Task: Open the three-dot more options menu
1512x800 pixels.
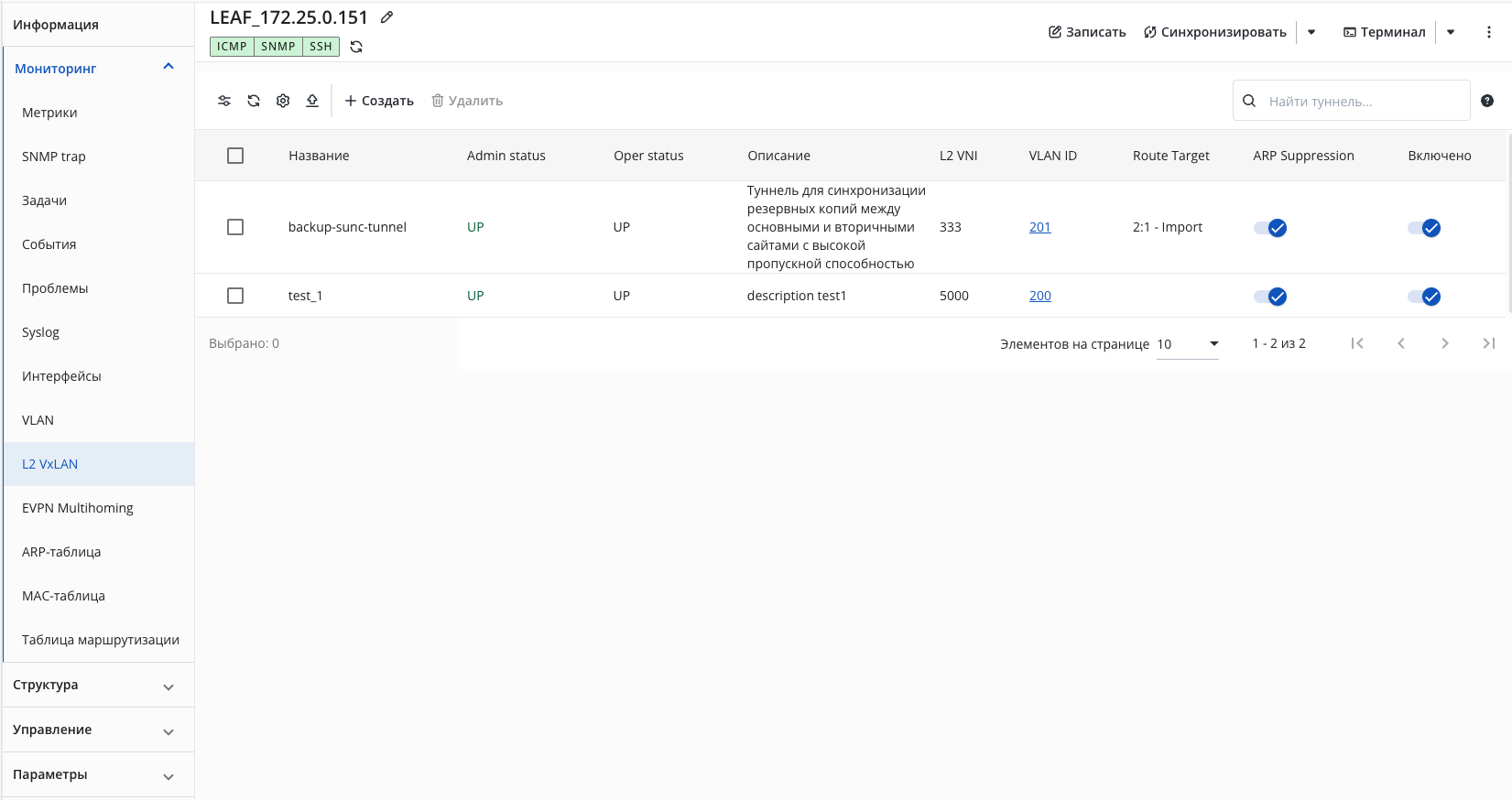Action: [x=1489, y=32]
